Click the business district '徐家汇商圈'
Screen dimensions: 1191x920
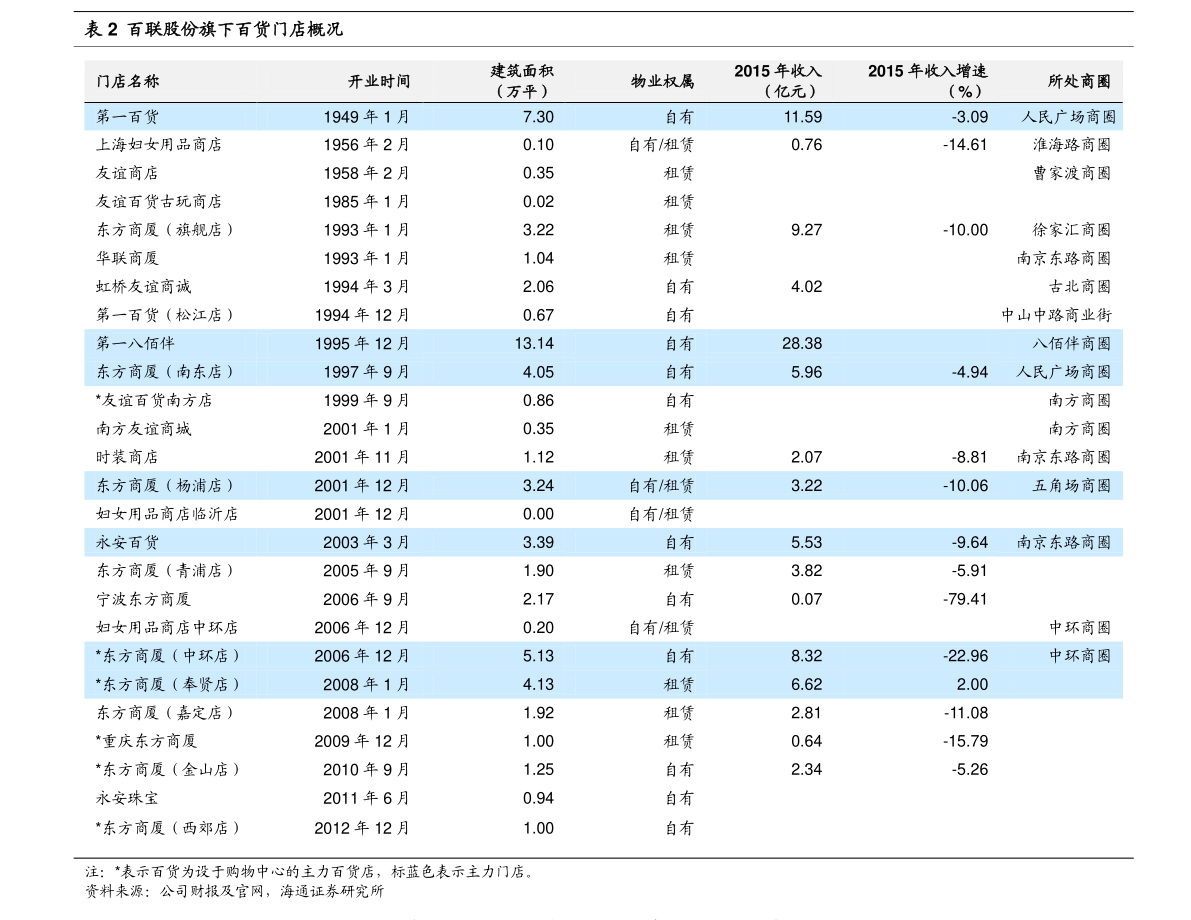pos(1071,230)
